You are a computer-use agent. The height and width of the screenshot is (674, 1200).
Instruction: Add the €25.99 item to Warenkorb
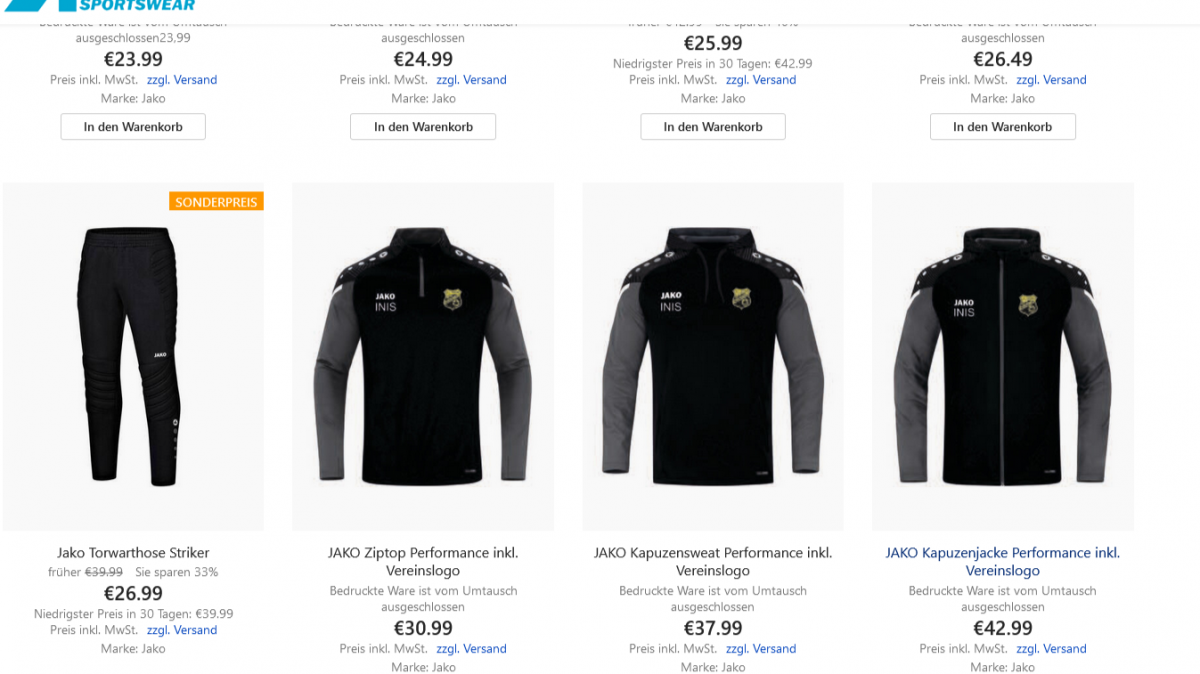point(713,127)
